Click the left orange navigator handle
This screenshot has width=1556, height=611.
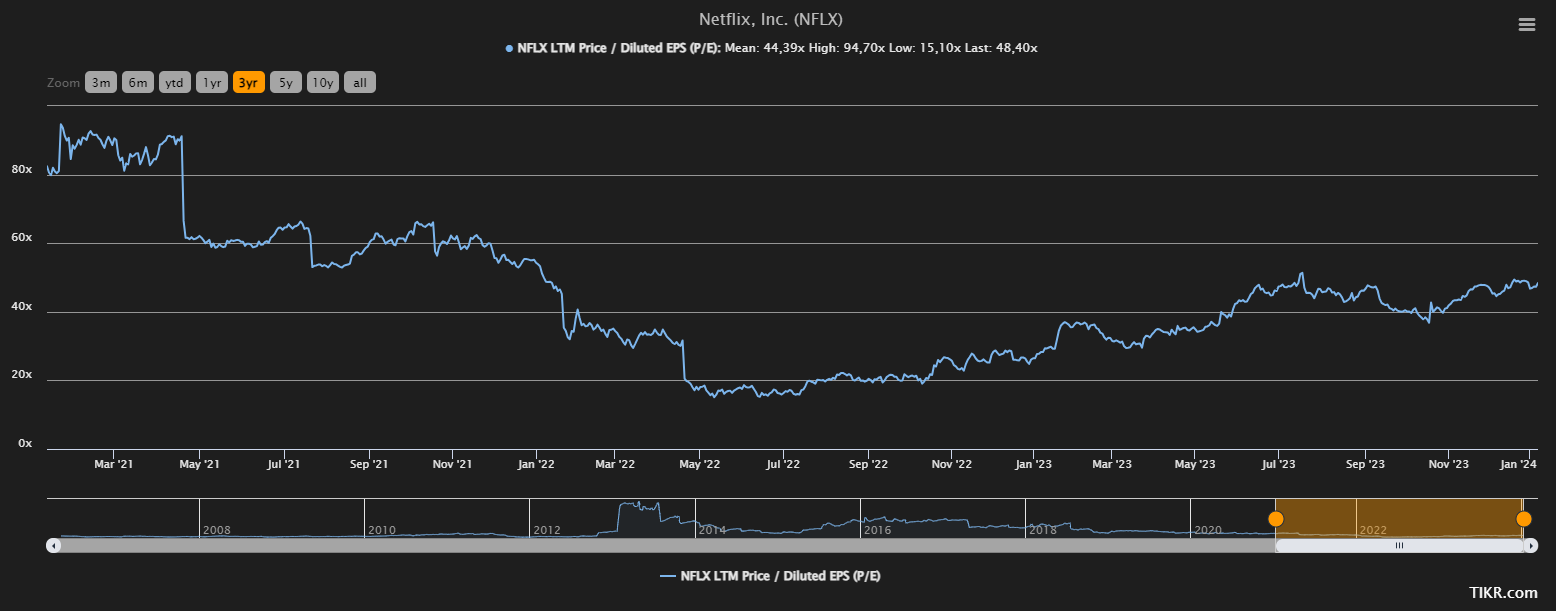pos(1275,518)
